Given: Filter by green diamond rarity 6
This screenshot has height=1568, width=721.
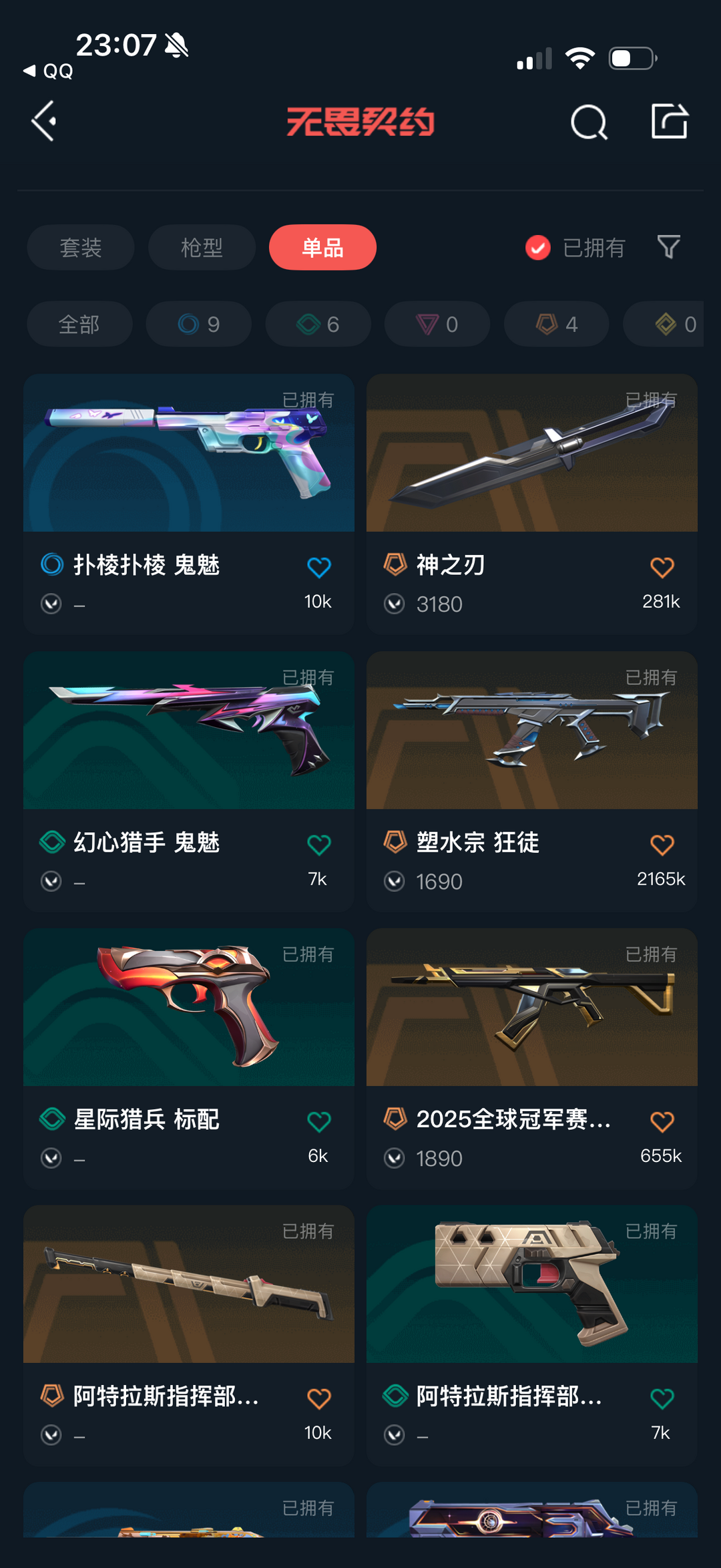Looking at the screenshot, I should pyautogui.click(x=318, y=324).
